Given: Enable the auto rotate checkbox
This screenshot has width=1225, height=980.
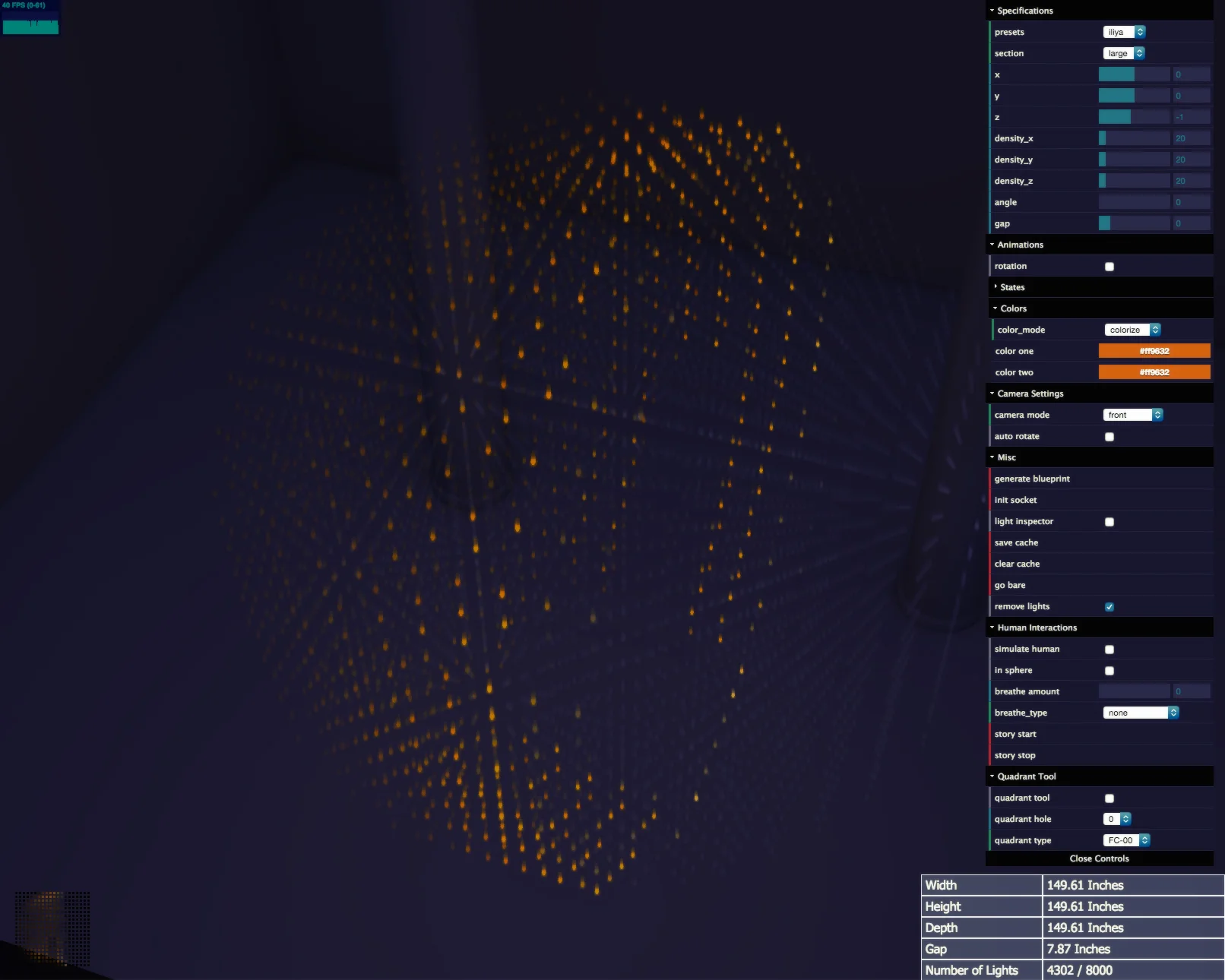Looking at the screenshot, I should [x=1109, y=437].
